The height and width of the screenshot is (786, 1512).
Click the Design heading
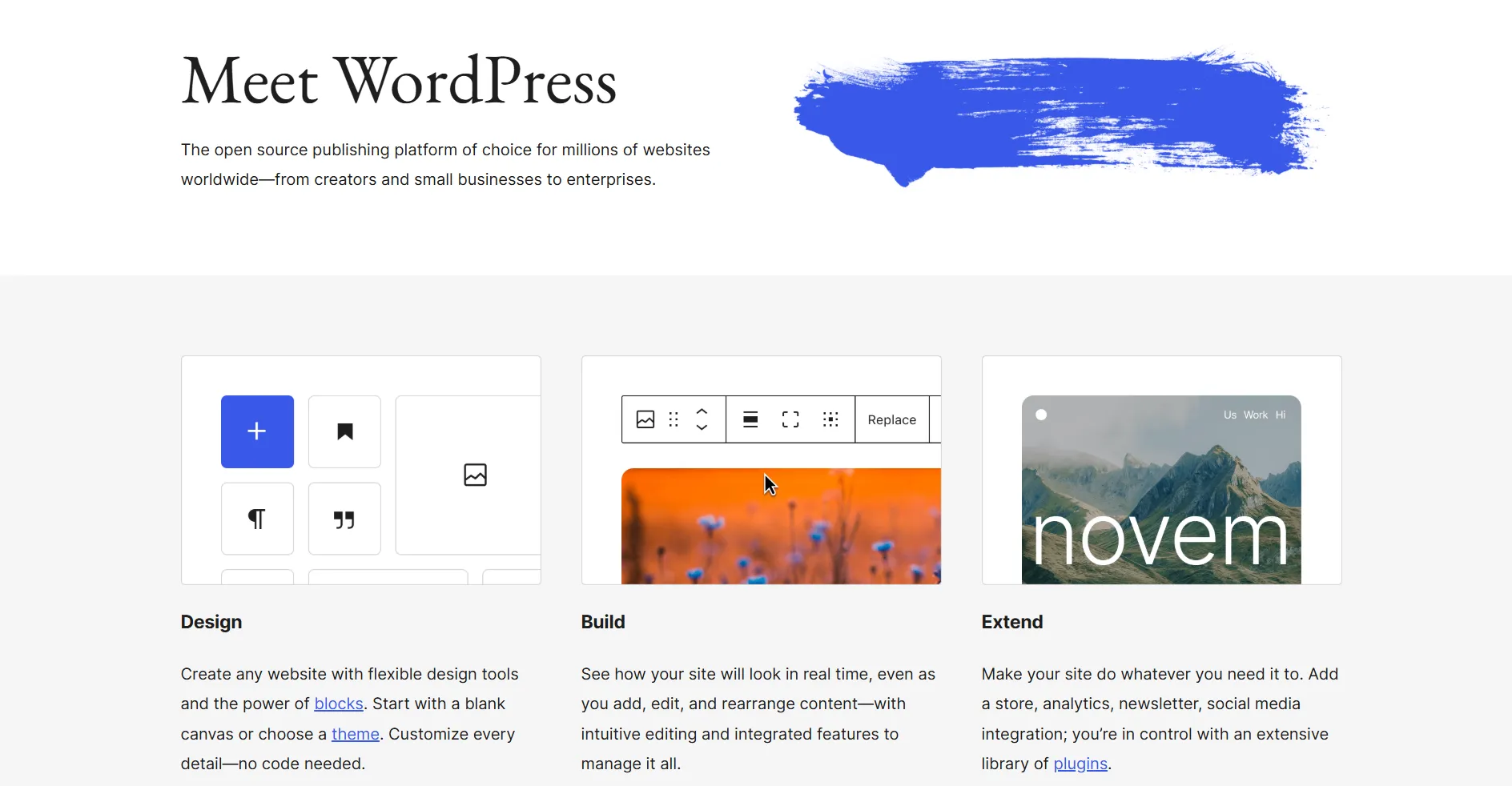211,622
